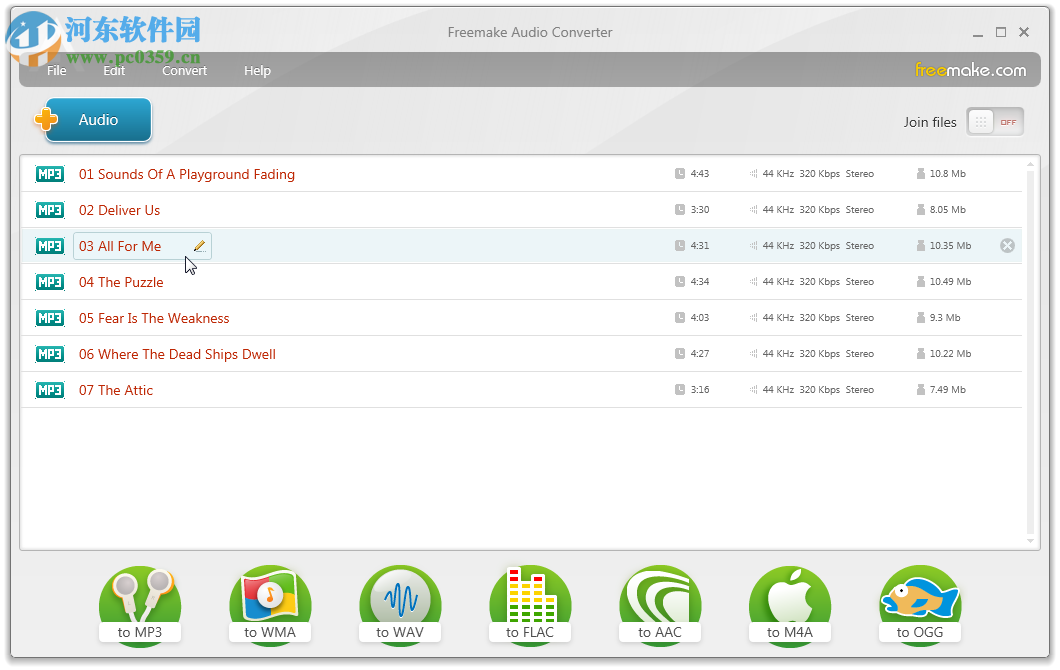Image resolution: width=1060 pixels, height=670 pixels.
Task: Open the Help menu
Action: tap(257, 70)
